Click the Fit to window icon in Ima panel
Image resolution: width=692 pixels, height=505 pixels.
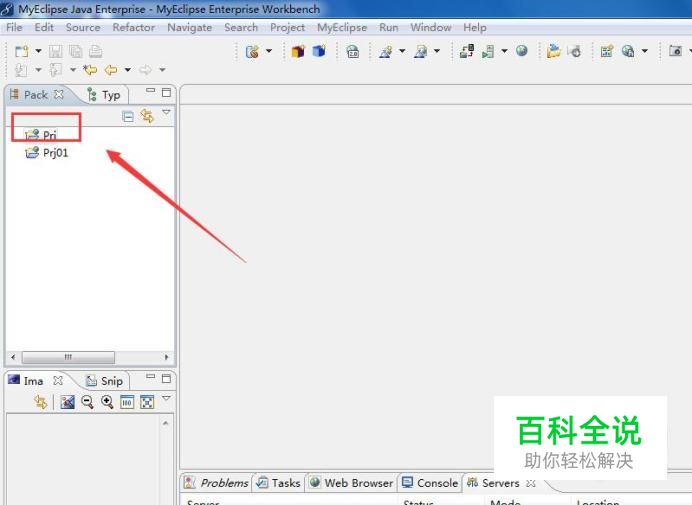click(147, 402)
